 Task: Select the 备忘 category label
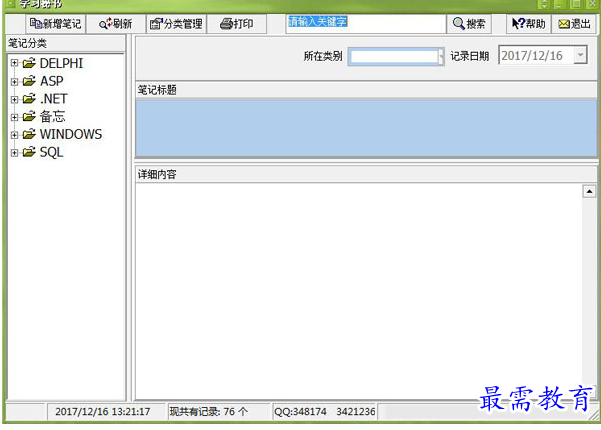point(53,117)
